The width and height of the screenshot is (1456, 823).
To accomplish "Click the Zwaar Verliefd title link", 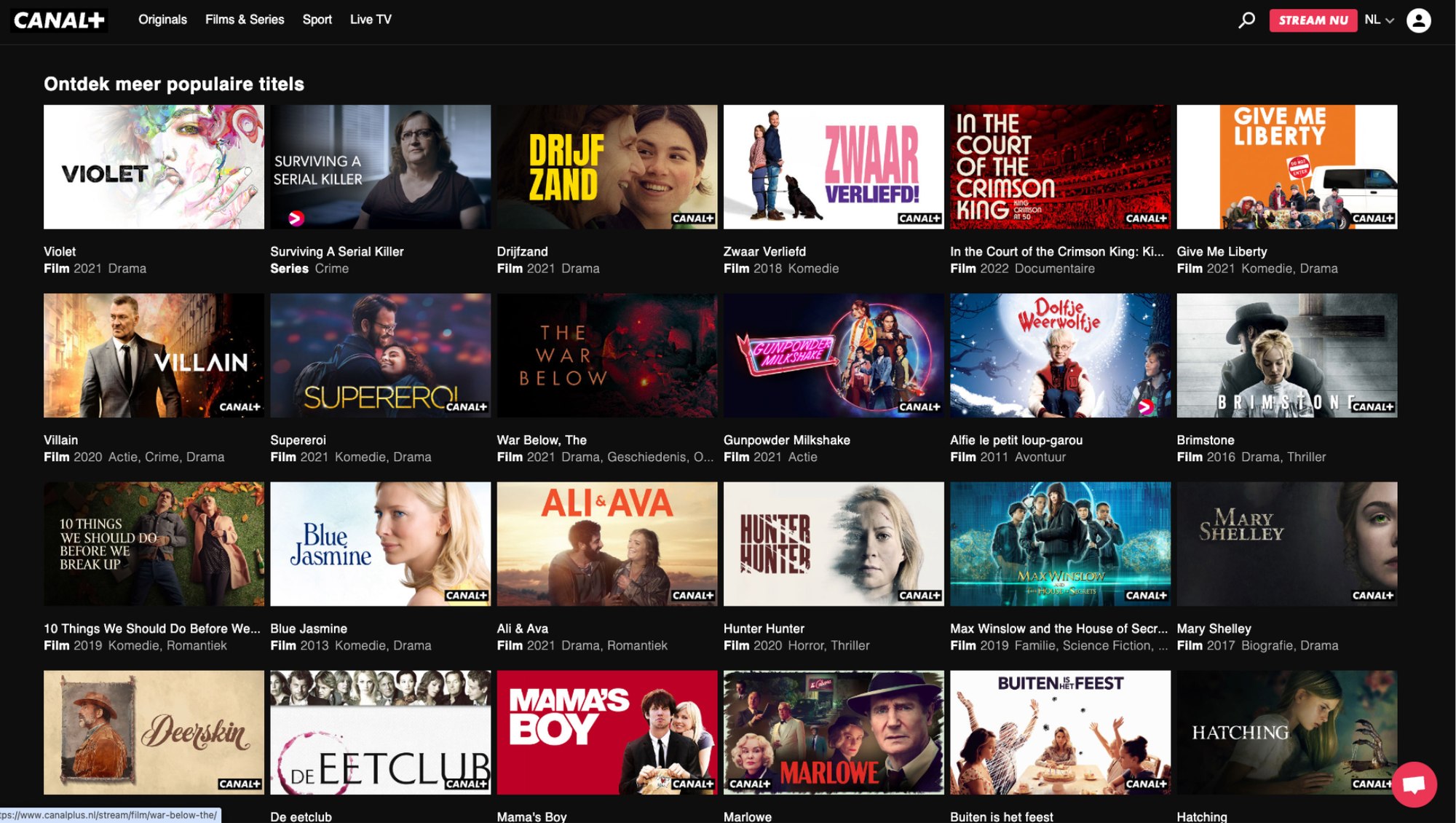I will 764,251.
